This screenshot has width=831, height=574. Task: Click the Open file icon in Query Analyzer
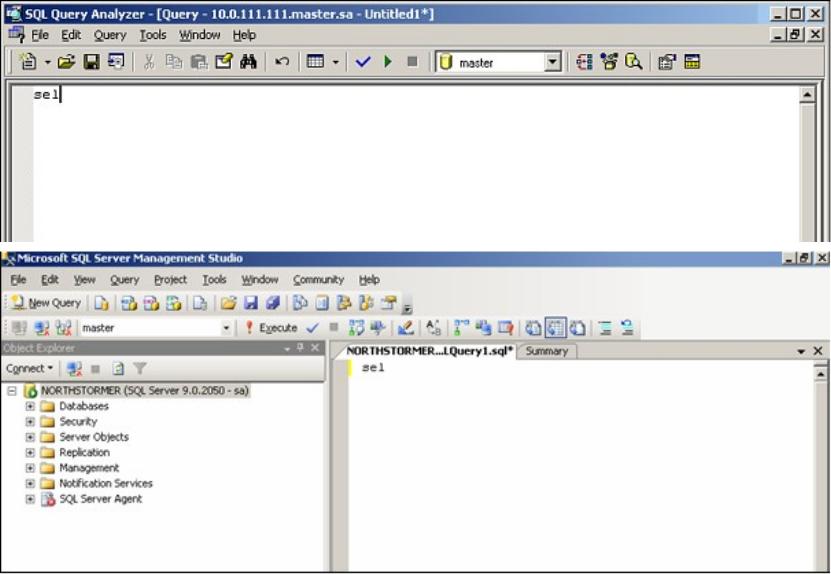[66, 62]
